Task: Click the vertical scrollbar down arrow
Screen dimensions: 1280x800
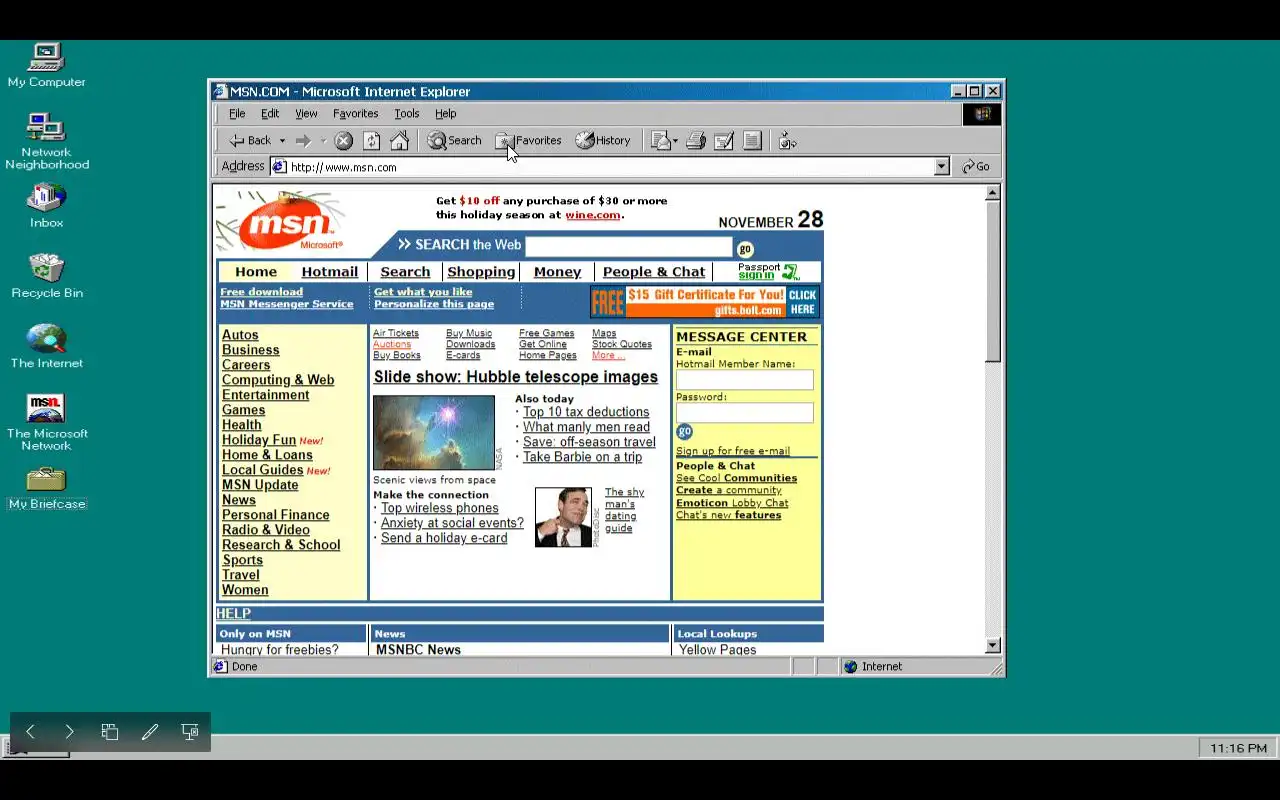Action: (993, 646)
